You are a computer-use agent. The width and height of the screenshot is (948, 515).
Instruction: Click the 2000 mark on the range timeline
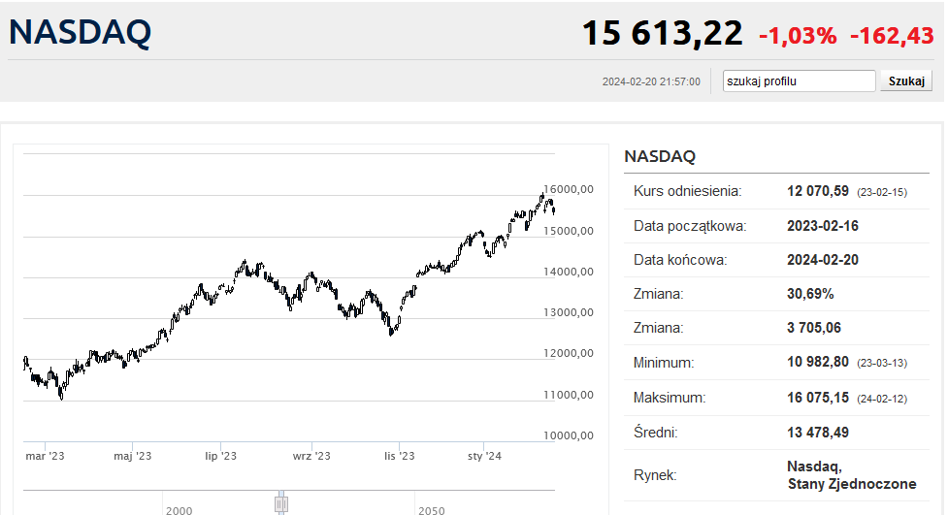(180, 510)
